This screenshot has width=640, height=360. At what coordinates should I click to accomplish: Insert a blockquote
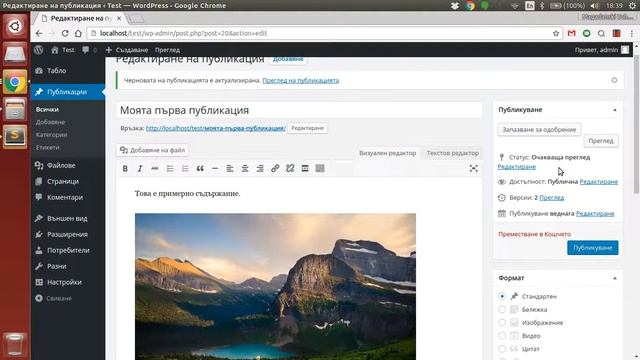click(200, 169)
